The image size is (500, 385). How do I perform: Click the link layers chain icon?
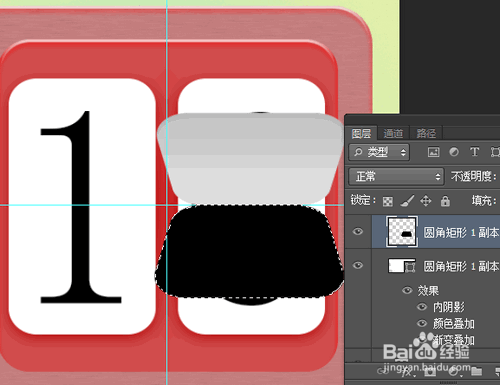tap(383, 371)
